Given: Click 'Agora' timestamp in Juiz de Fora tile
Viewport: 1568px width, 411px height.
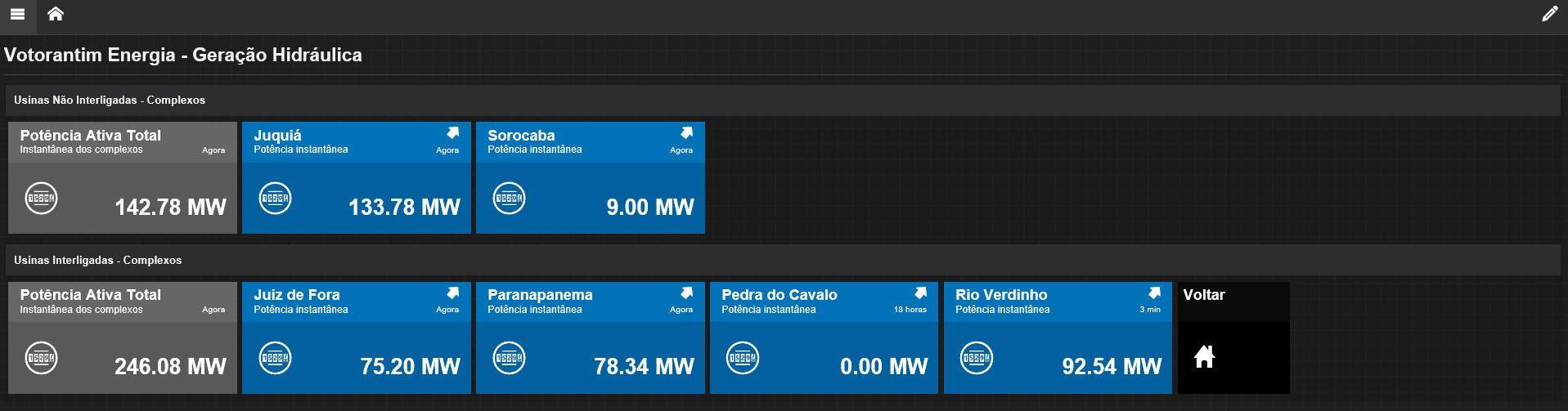Looking at the screenshot, I should pos(447,310).
